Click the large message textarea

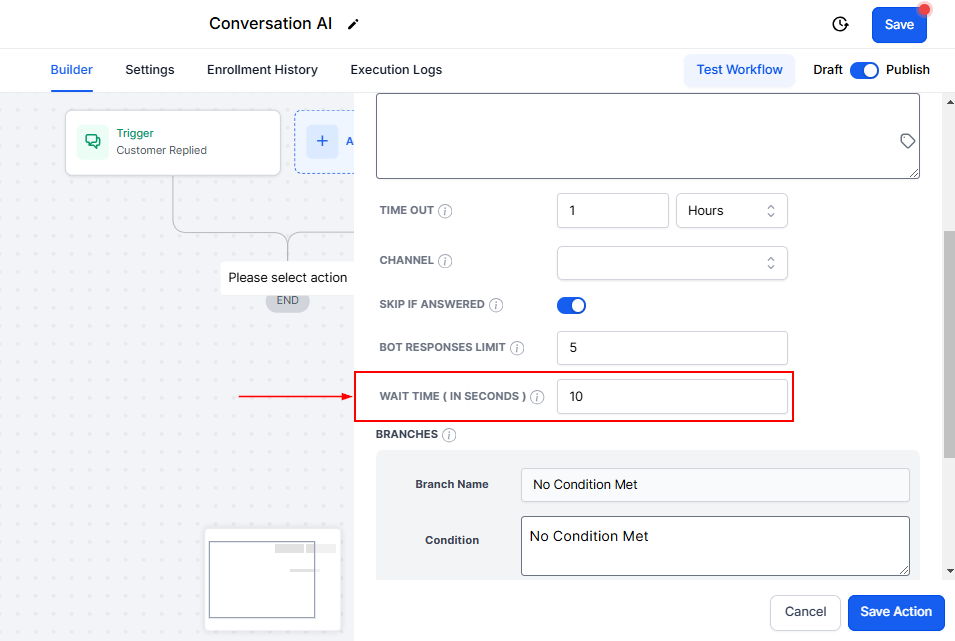point(647,136)
